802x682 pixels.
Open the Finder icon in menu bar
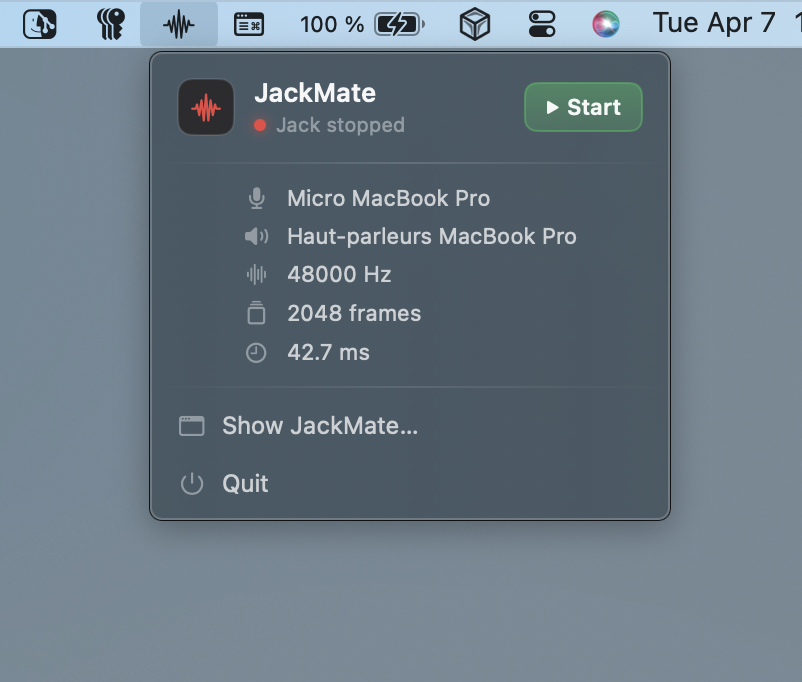[40, 24]
